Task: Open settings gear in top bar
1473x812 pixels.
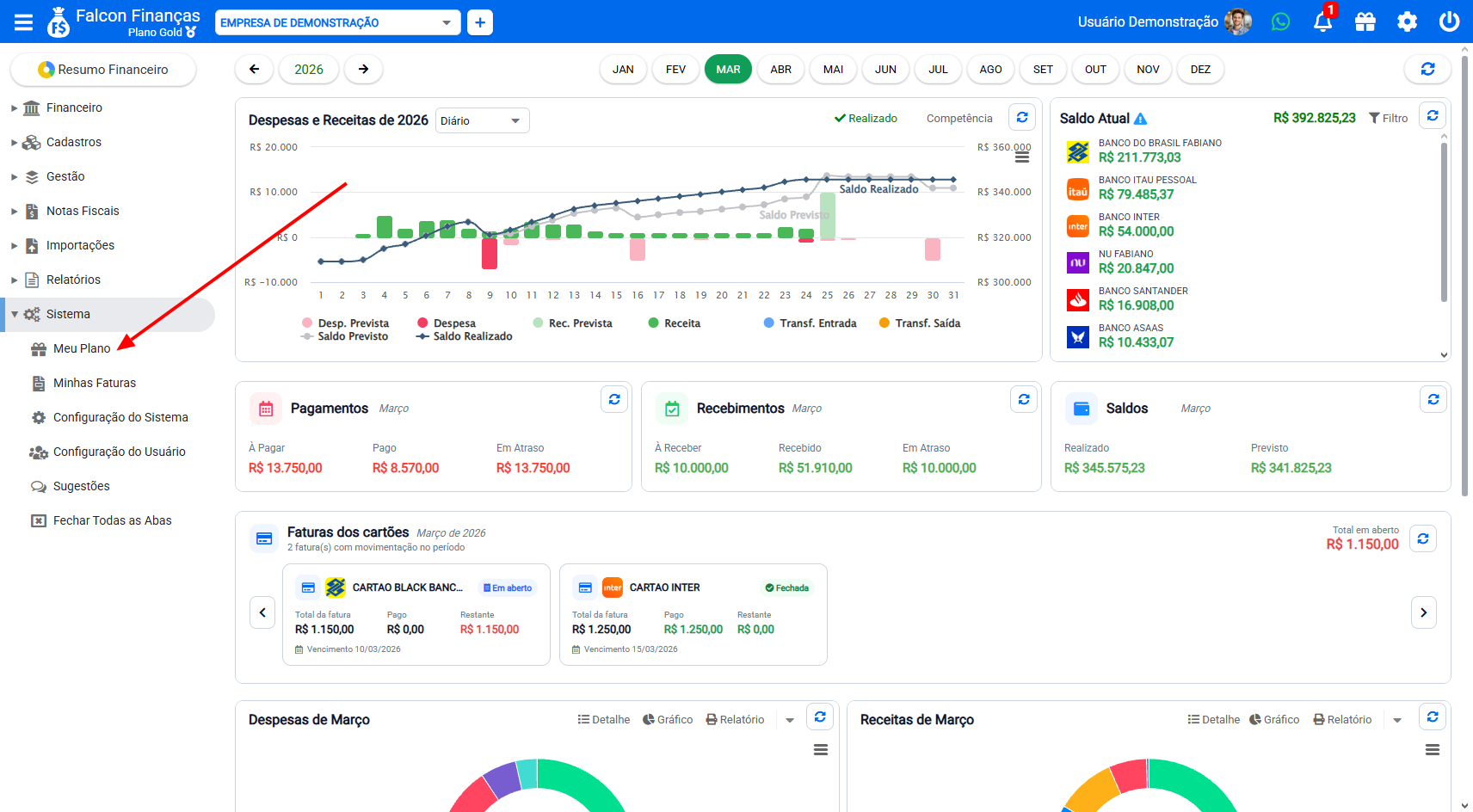Action: point(1407,22)
